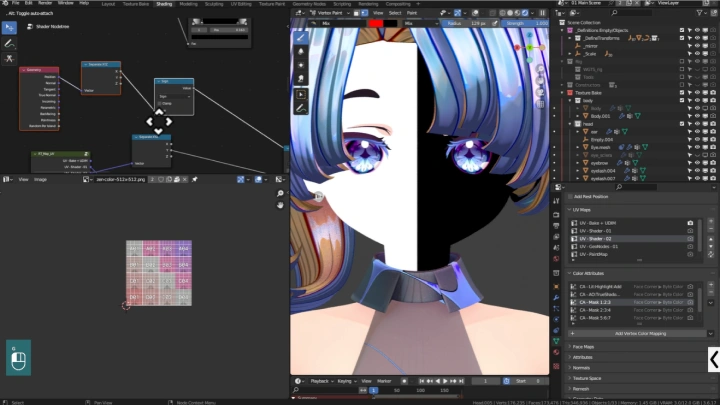
Task: Expand the Face Maps panel
Action: pos(582,347)
